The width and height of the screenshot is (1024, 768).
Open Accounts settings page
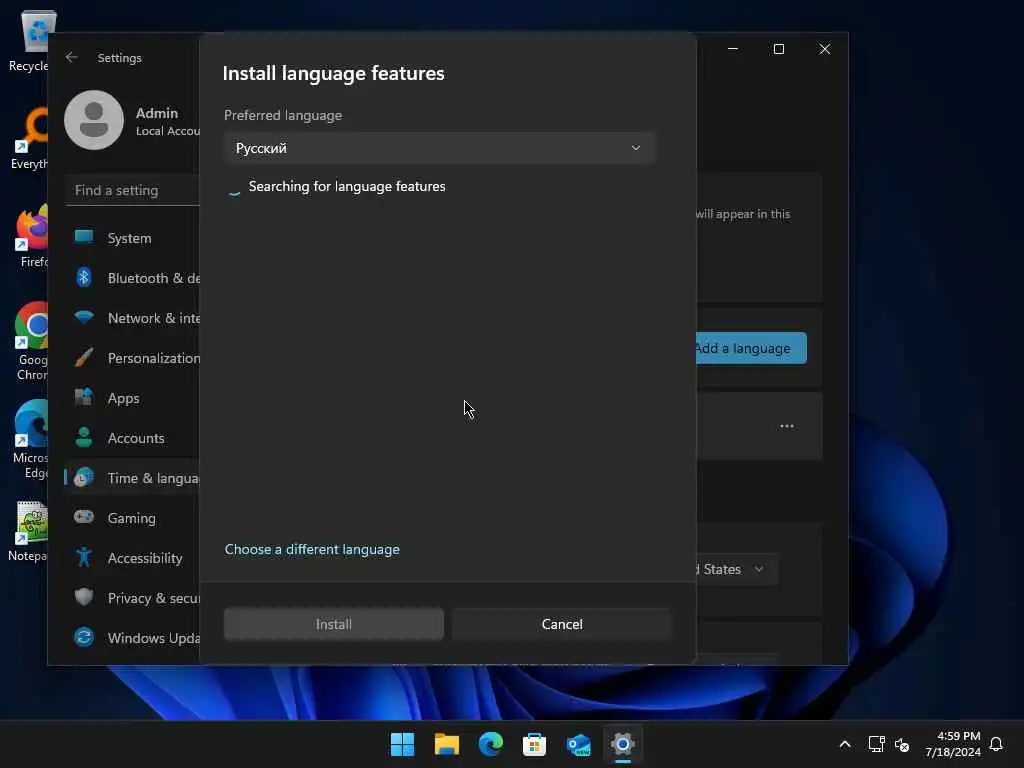[133, 438]
